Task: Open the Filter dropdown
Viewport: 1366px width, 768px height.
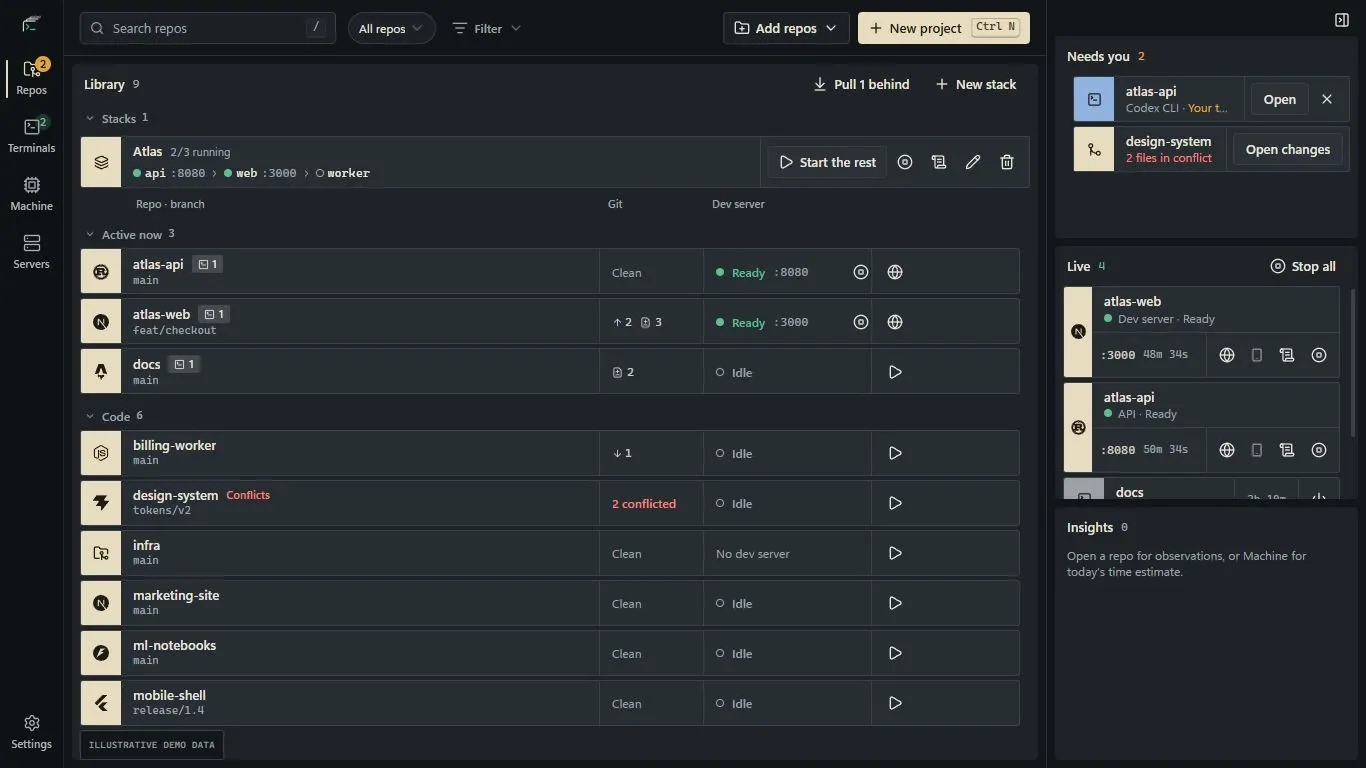Action: [x=487, y=28]
